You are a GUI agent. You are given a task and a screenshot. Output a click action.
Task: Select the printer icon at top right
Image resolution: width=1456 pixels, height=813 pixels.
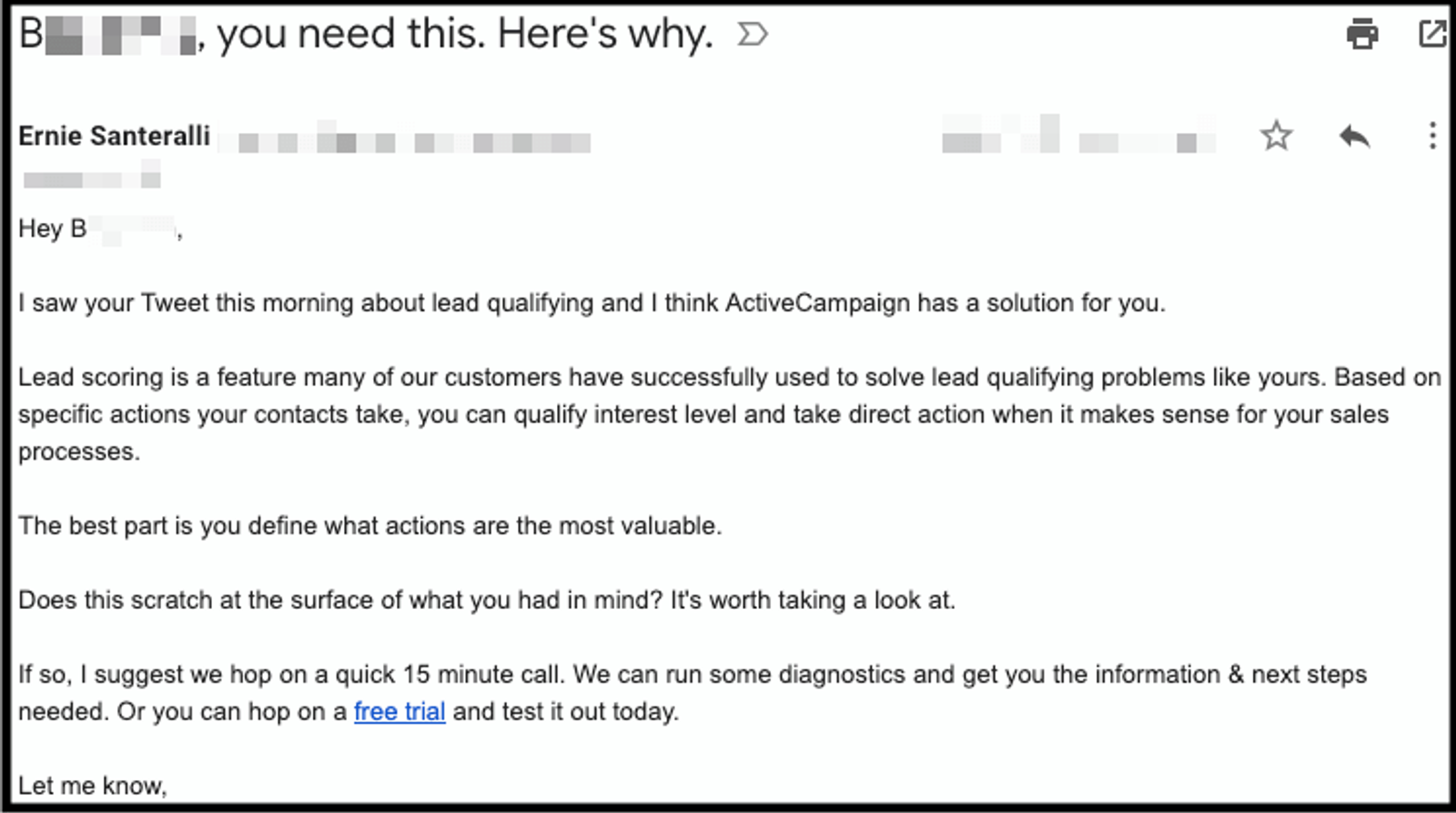pos(1361,34)
